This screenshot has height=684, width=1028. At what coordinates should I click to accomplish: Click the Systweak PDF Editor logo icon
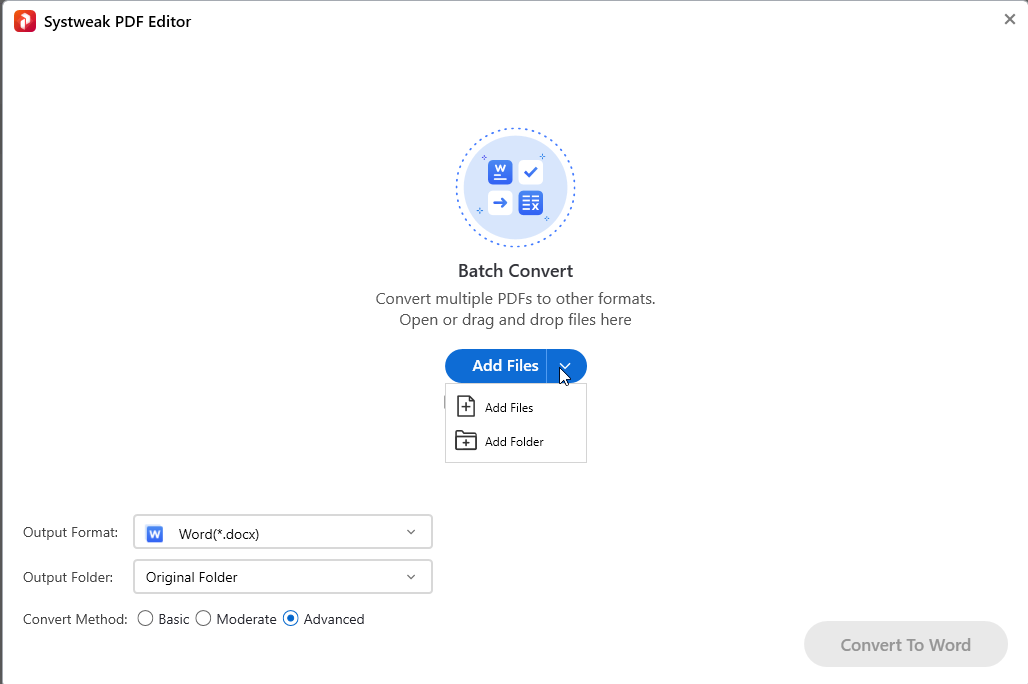click(25, 21)
